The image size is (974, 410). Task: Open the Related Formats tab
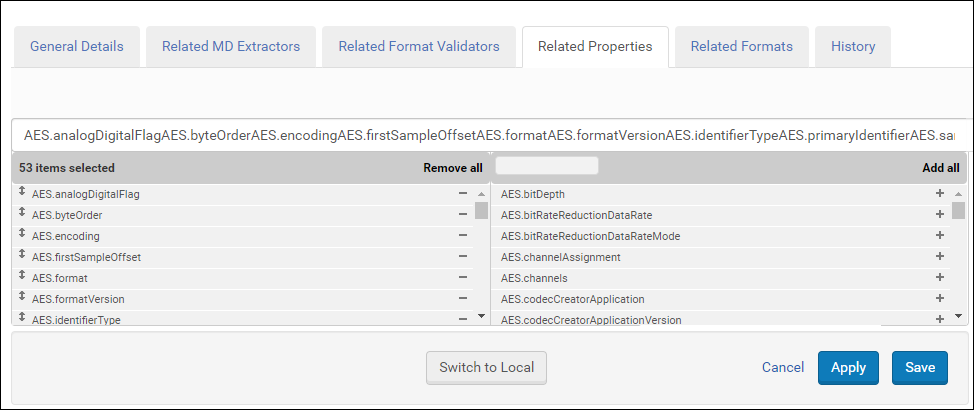[x=741, y=47]
